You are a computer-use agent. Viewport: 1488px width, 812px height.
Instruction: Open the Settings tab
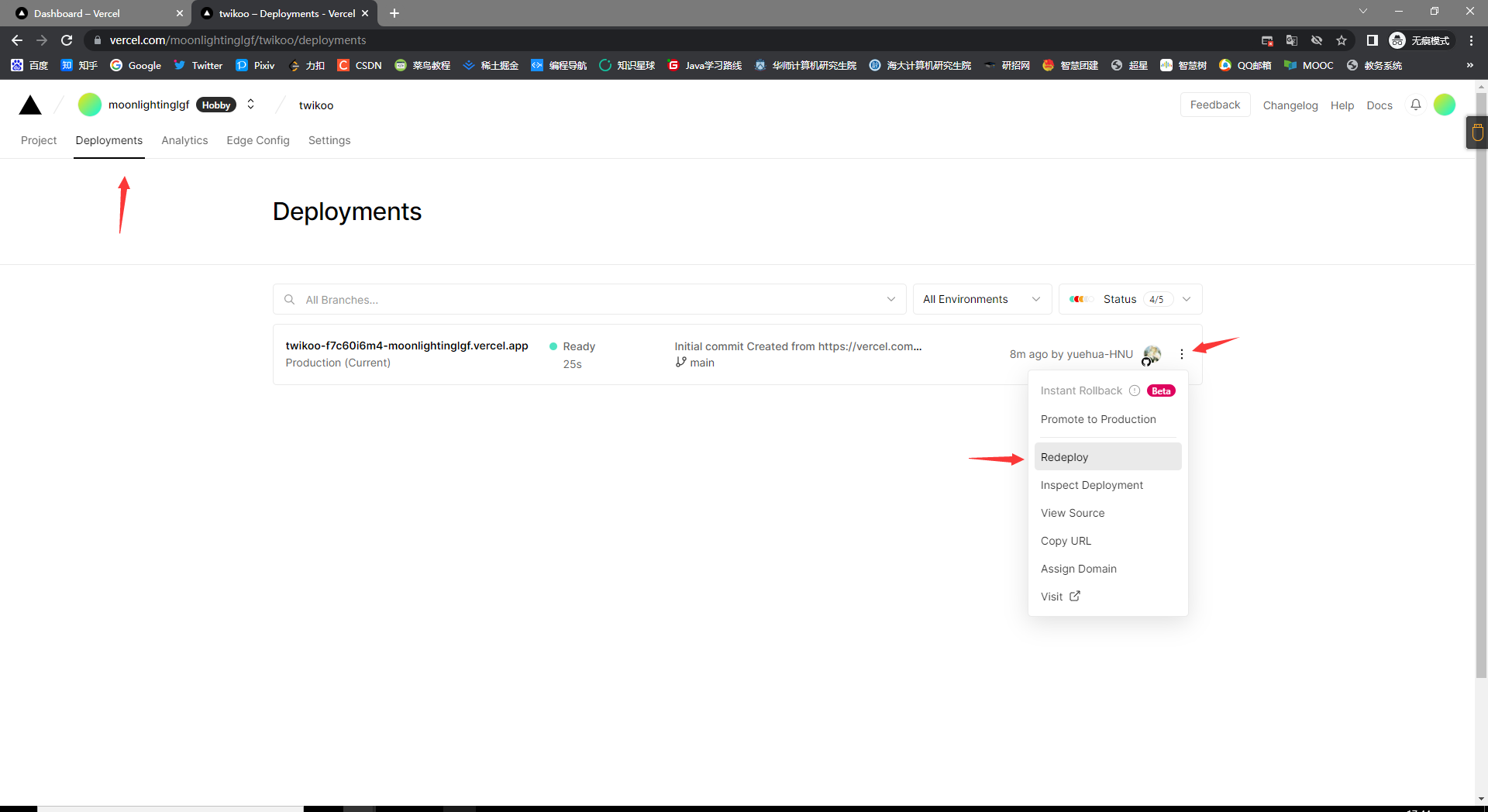(329, 140)
